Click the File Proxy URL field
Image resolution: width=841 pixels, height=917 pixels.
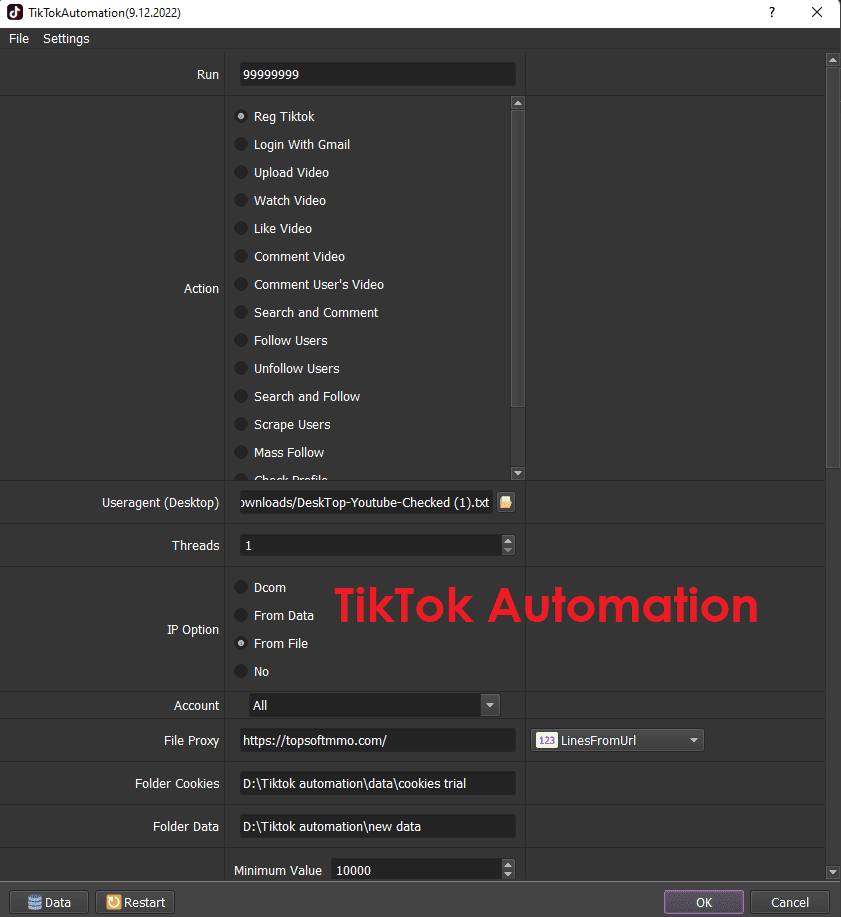click(x=378, y=740)
